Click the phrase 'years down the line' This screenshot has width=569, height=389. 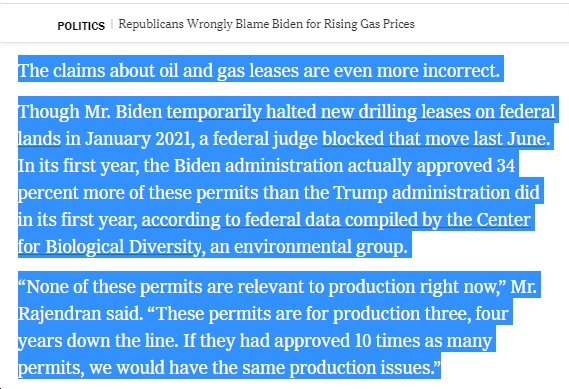pos(98,340)
